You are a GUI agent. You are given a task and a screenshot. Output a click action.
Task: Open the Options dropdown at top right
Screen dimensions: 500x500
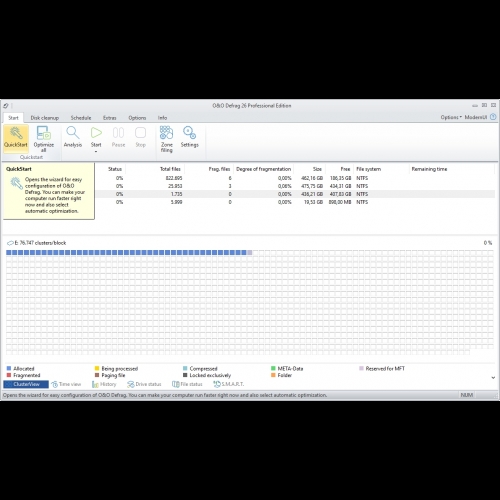[451, 117]
